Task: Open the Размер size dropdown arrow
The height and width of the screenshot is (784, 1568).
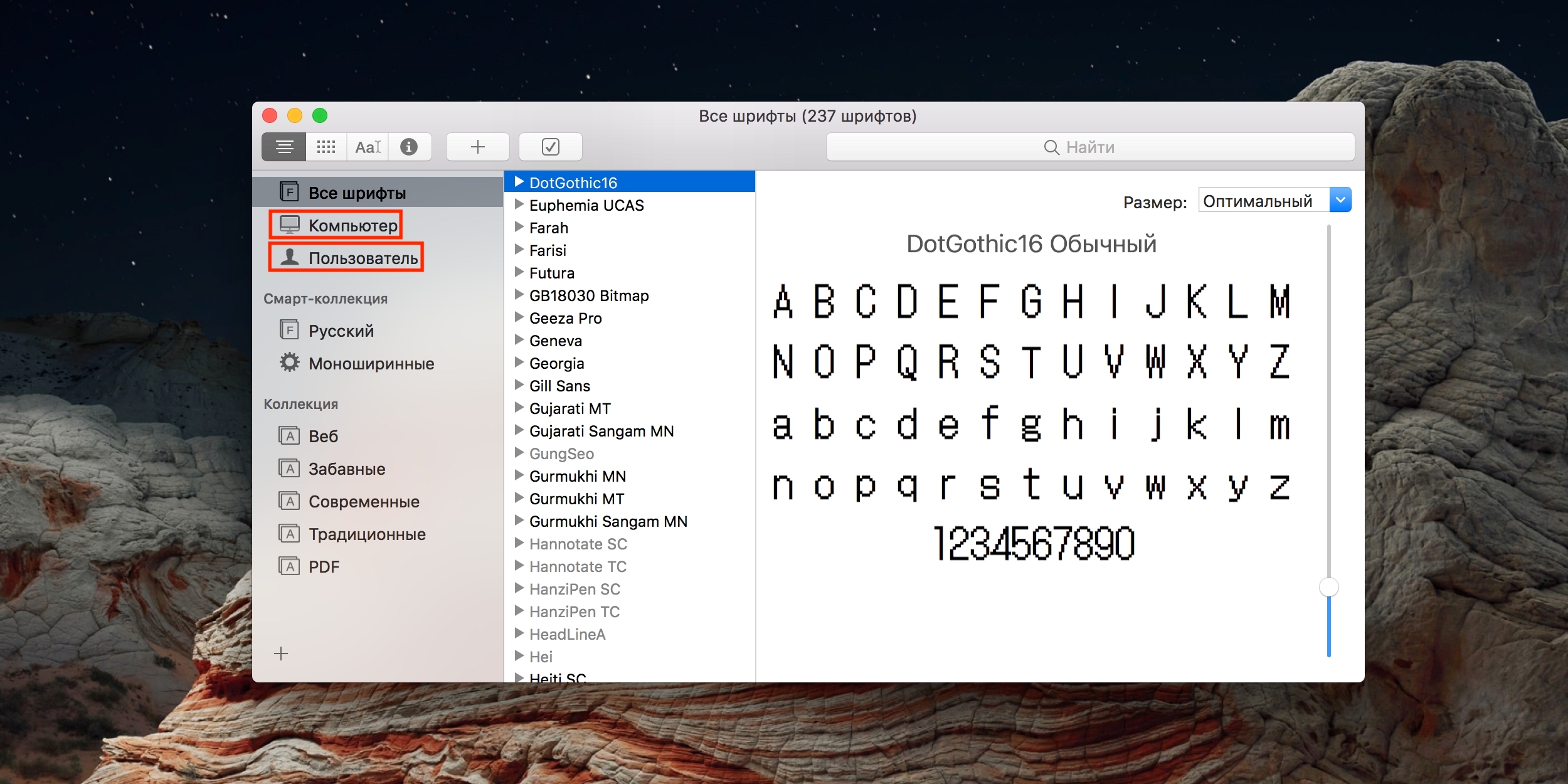Action: (1340, 200)
